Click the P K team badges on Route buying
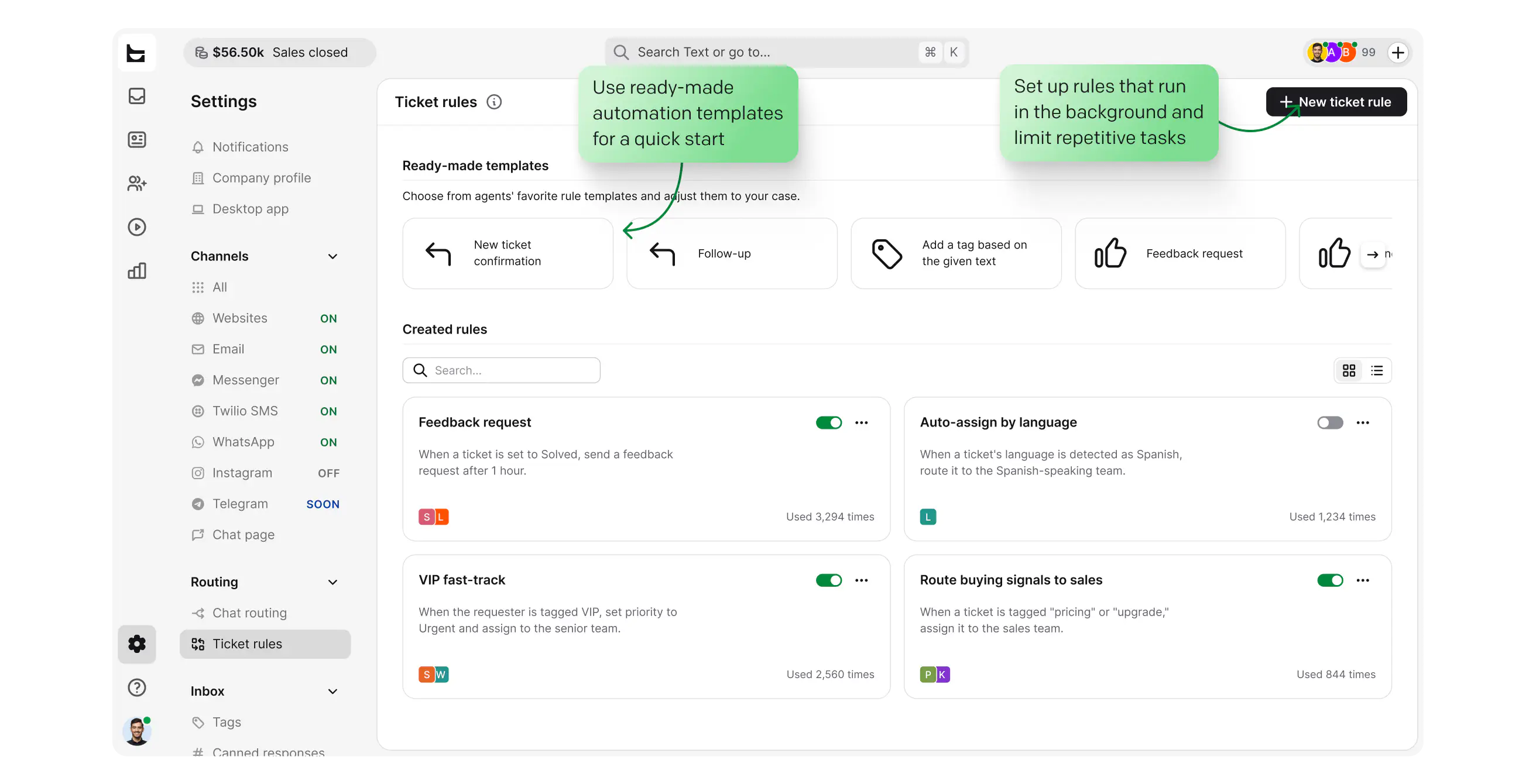The width and height of the screenshot is (1536, 784). (x=935, y=675)
